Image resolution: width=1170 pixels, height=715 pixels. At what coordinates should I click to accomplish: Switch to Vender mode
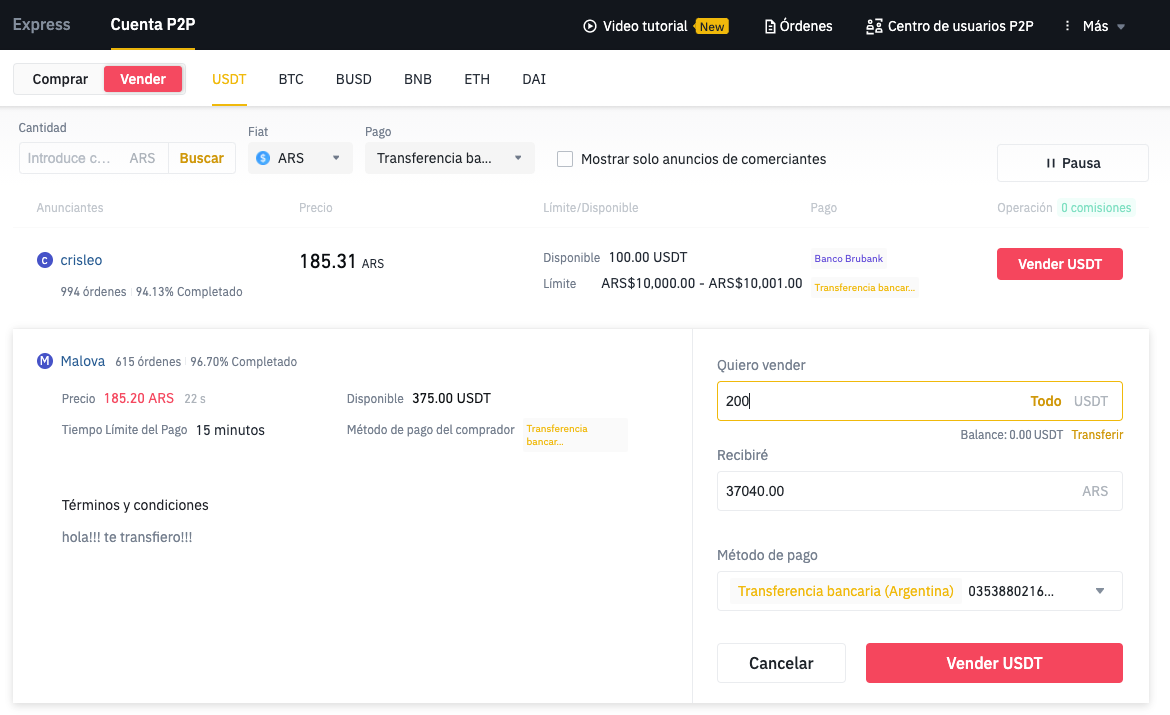coord(143,79)
